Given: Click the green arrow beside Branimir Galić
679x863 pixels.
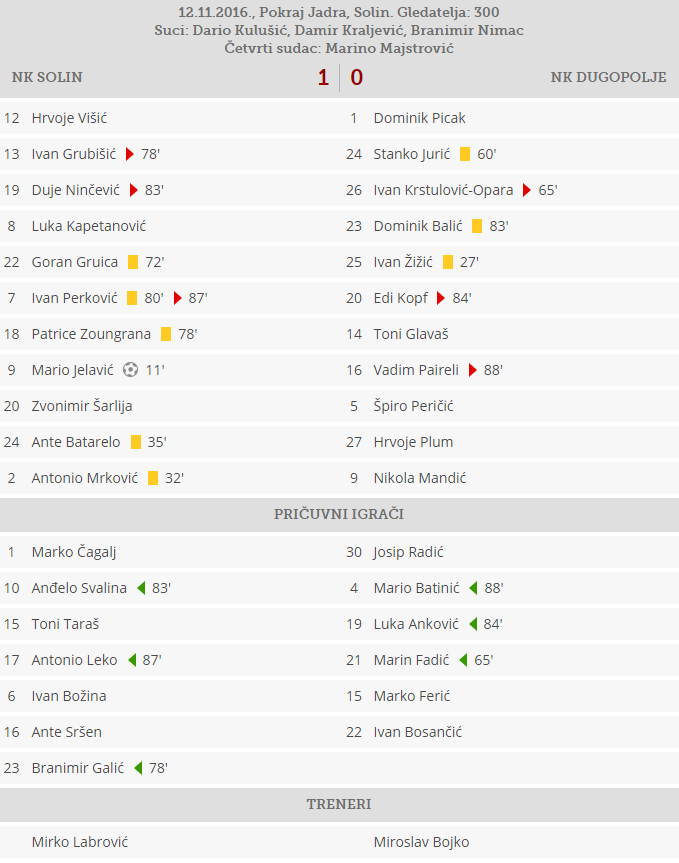Looking at the screenshot, I should [136, 768].
